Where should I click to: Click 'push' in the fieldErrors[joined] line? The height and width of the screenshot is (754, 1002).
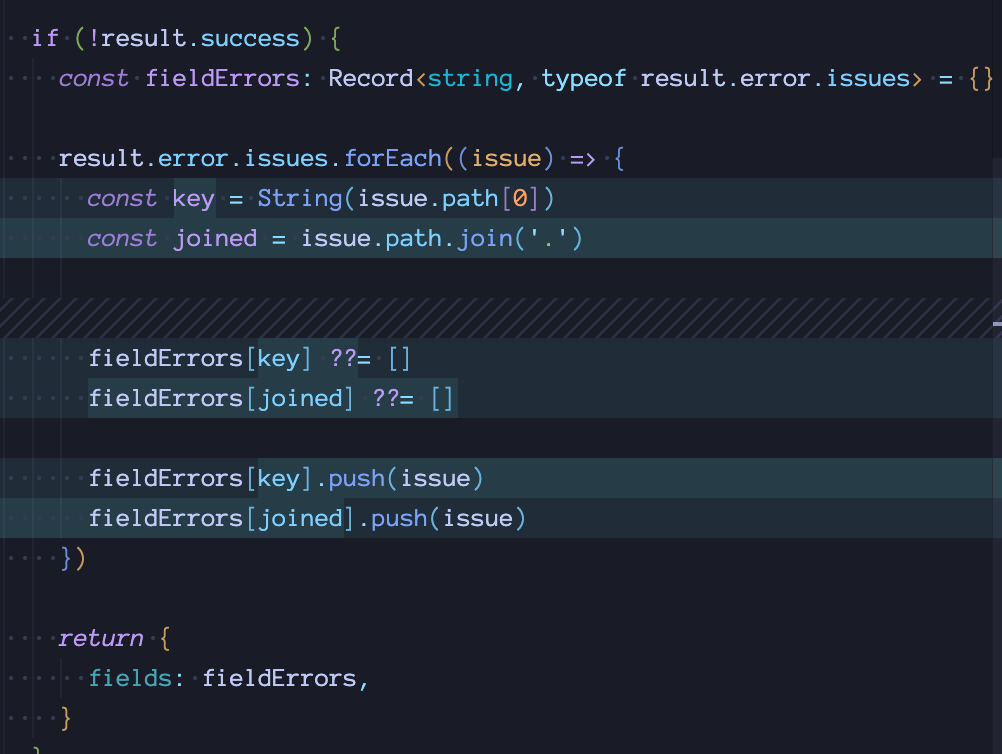[x=399, y=518]
